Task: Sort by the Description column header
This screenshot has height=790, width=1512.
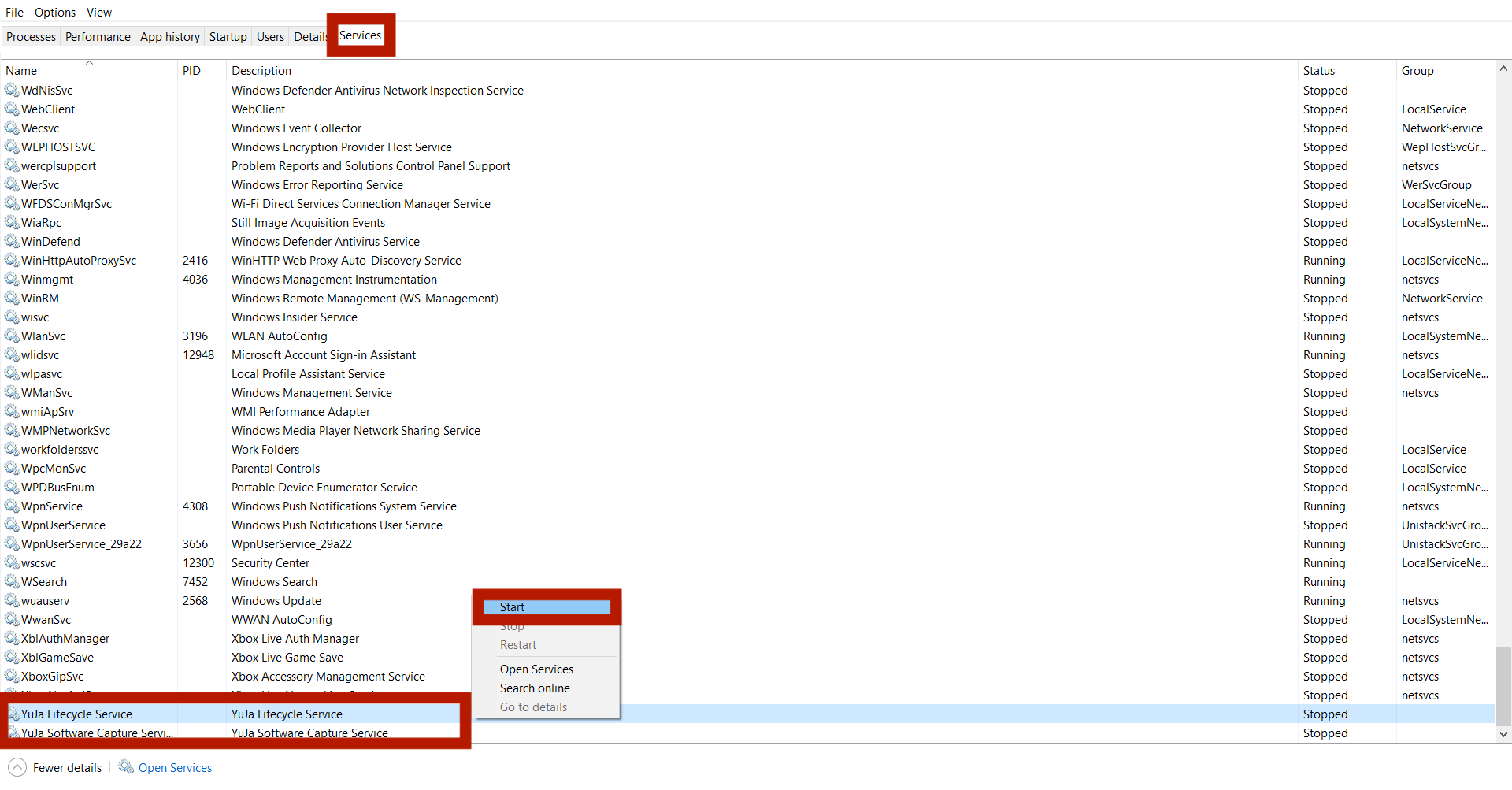Action: click(x=762, y=70)
